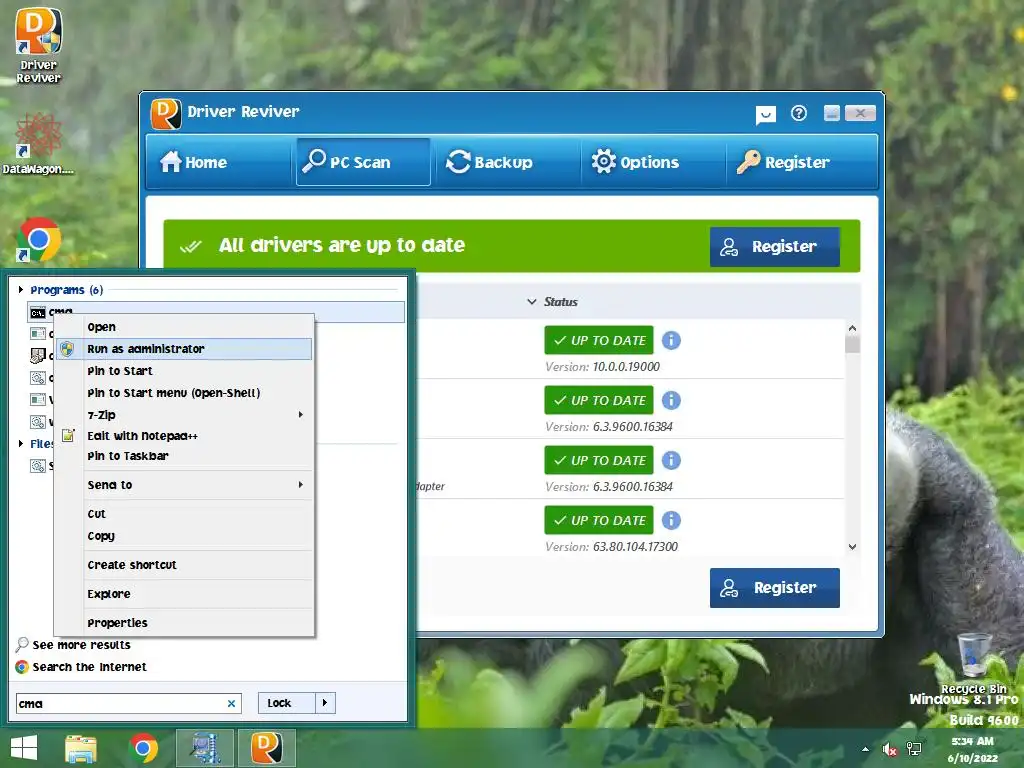
Task: Clear the search box with the X
Action: (231, 703)
